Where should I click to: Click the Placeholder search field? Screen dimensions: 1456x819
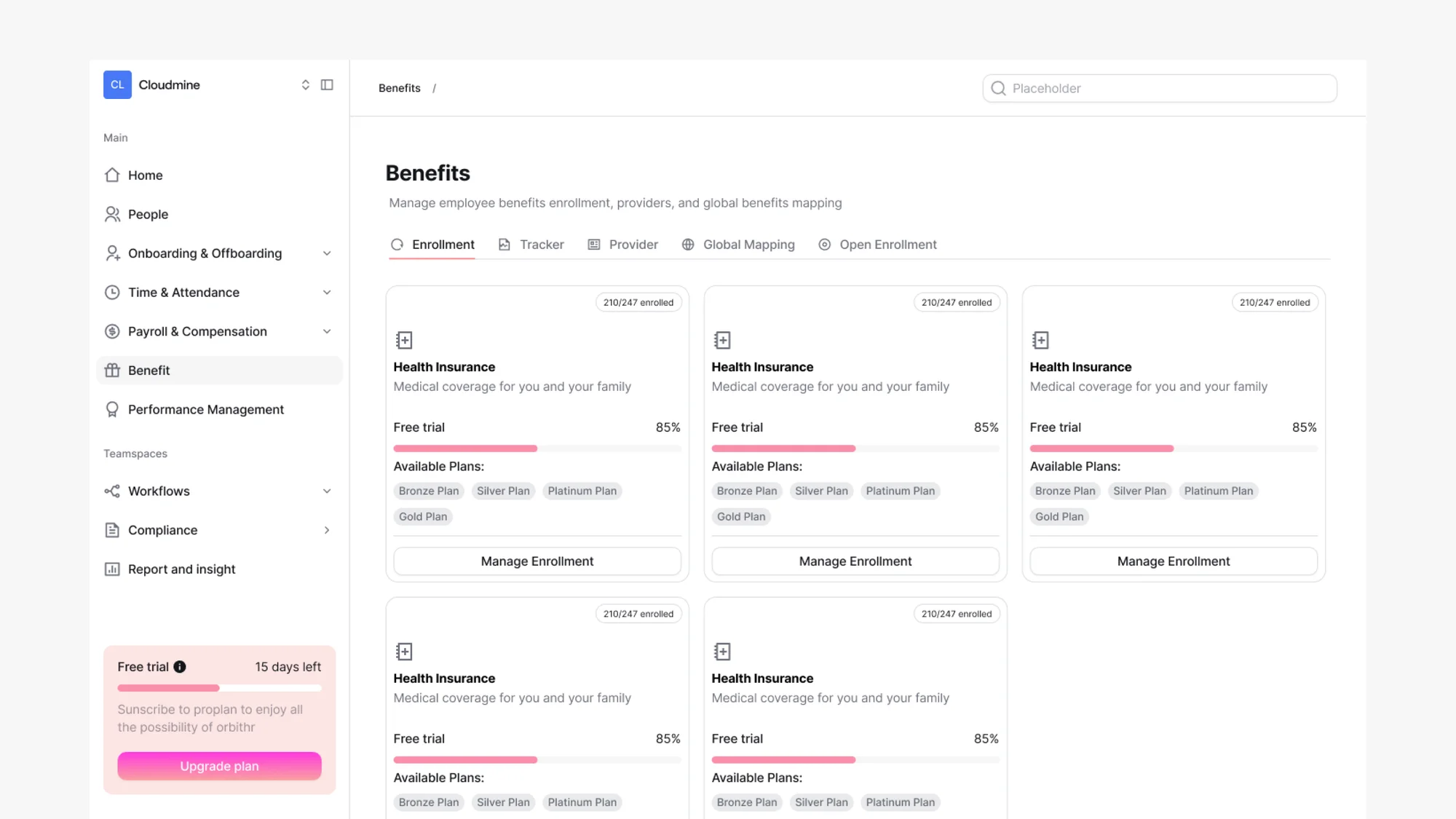pos(1160,88)
